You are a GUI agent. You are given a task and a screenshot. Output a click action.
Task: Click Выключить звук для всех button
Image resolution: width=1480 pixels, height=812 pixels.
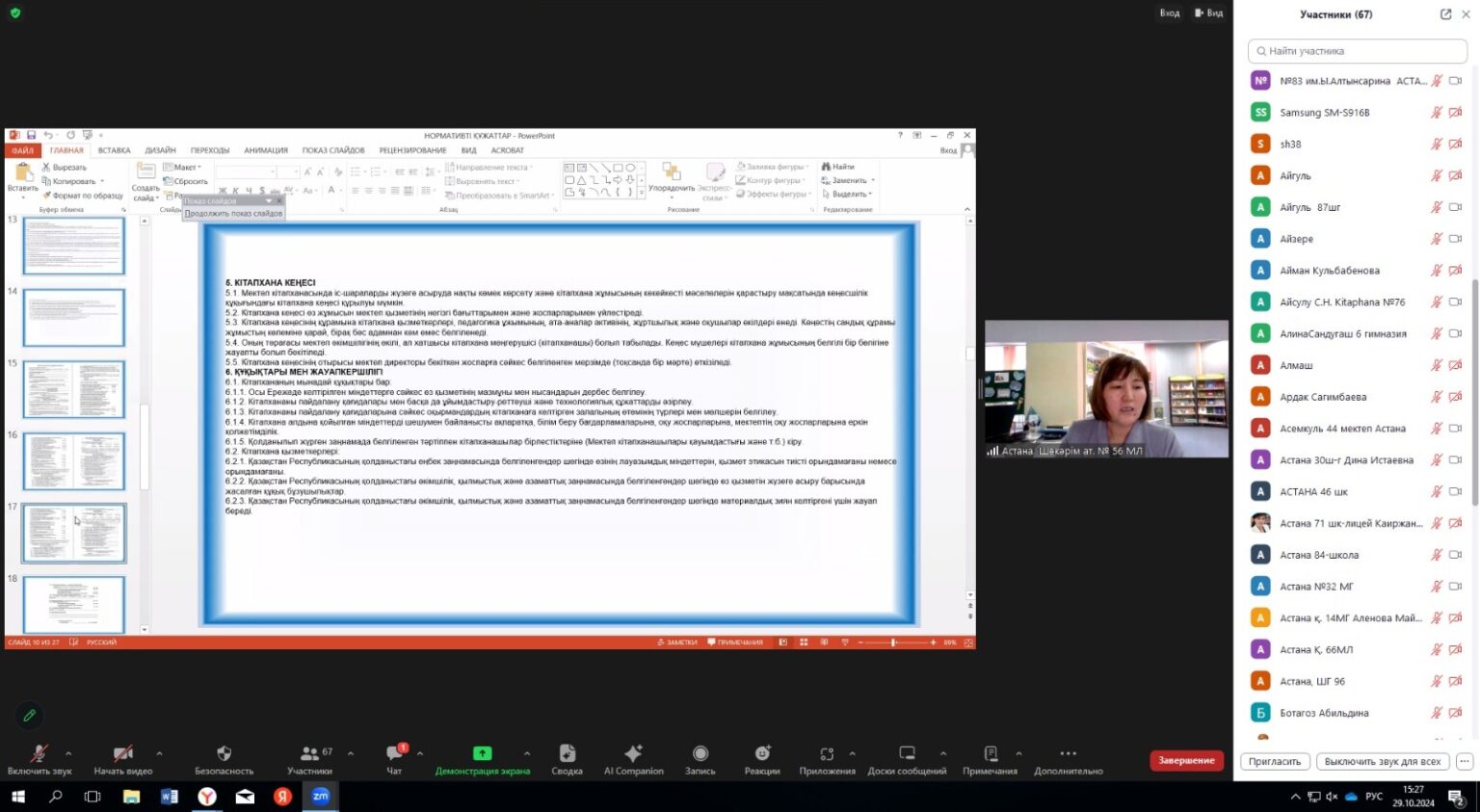pos(1382,761)
